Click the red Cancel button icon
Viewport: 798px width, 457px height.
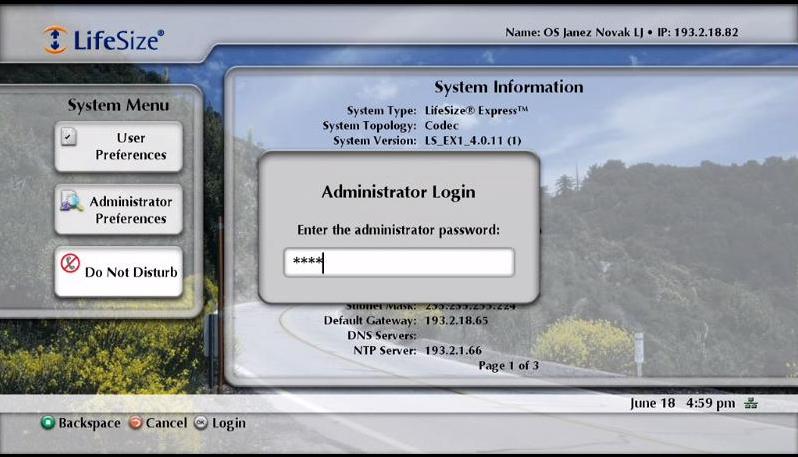pyautogui.click(x=135, y=422)
